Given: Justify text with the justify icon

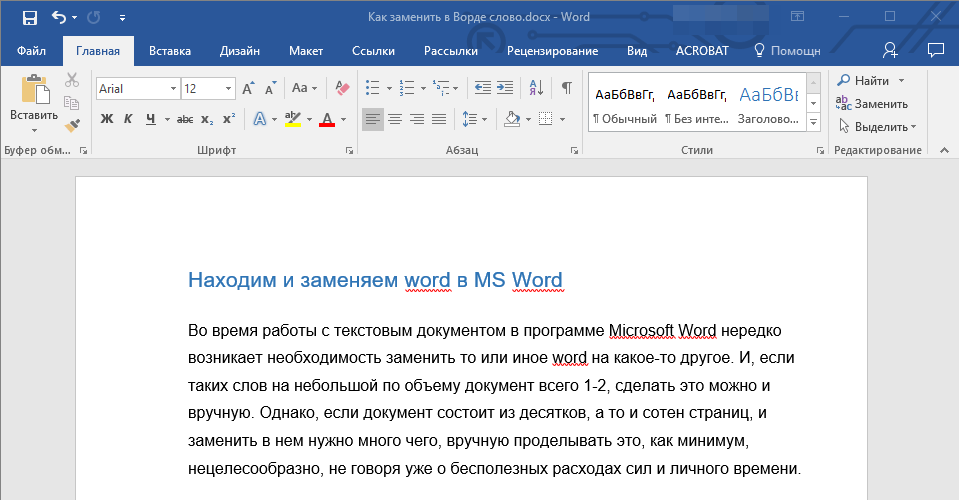Looking at the screenshot, I should pyautogui.click(x=439, y=119).
